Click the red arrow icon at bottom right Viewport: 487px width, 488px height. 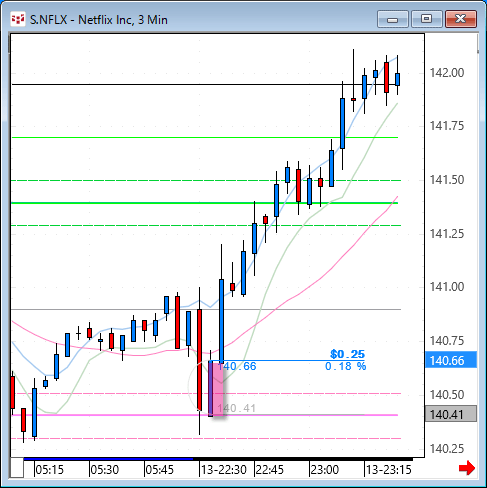coord(467,468)
